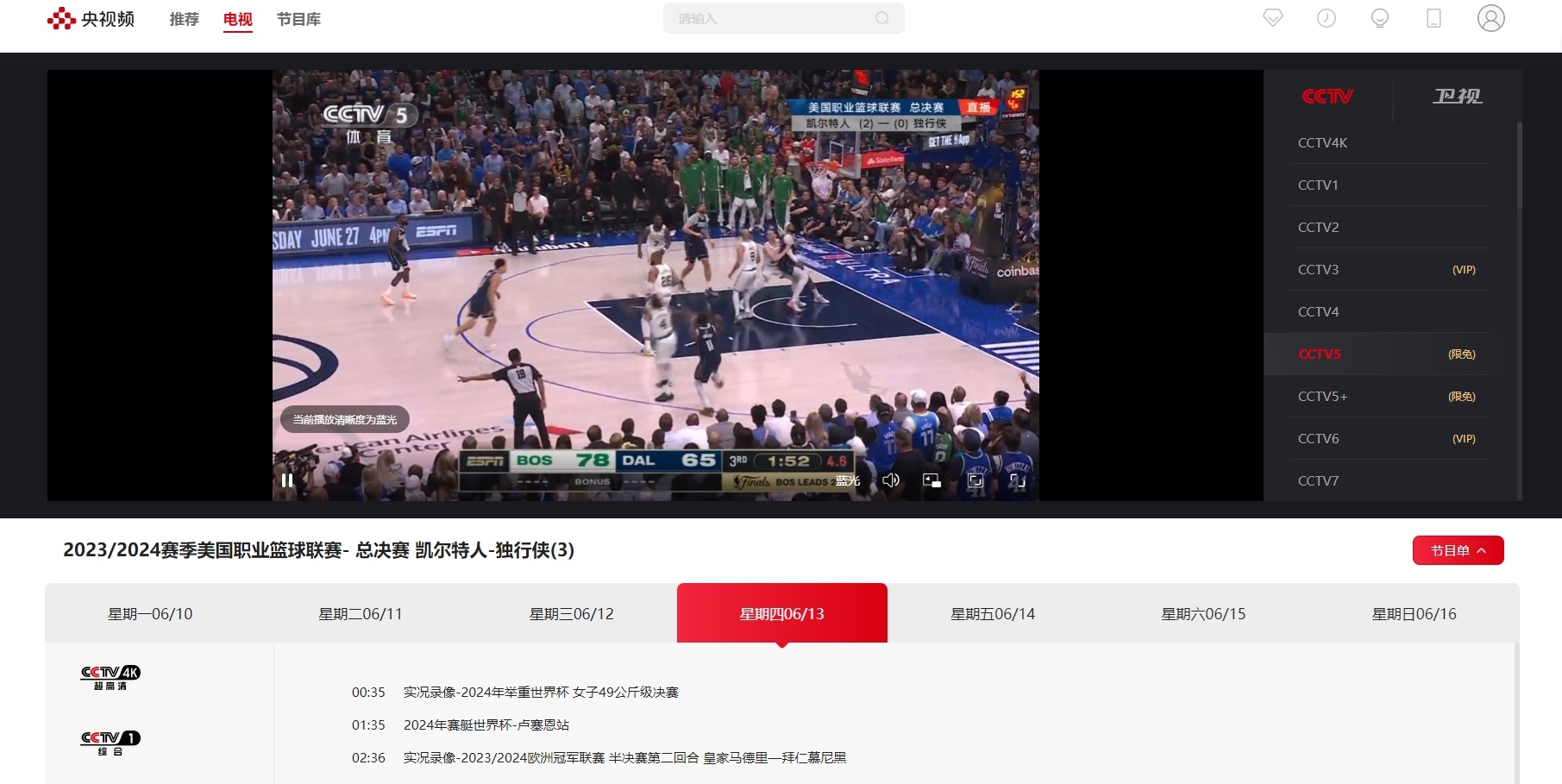Open the mobile app download icon
The height and width of the screenshot is (784, 1562).
[x=1433, y=18]
